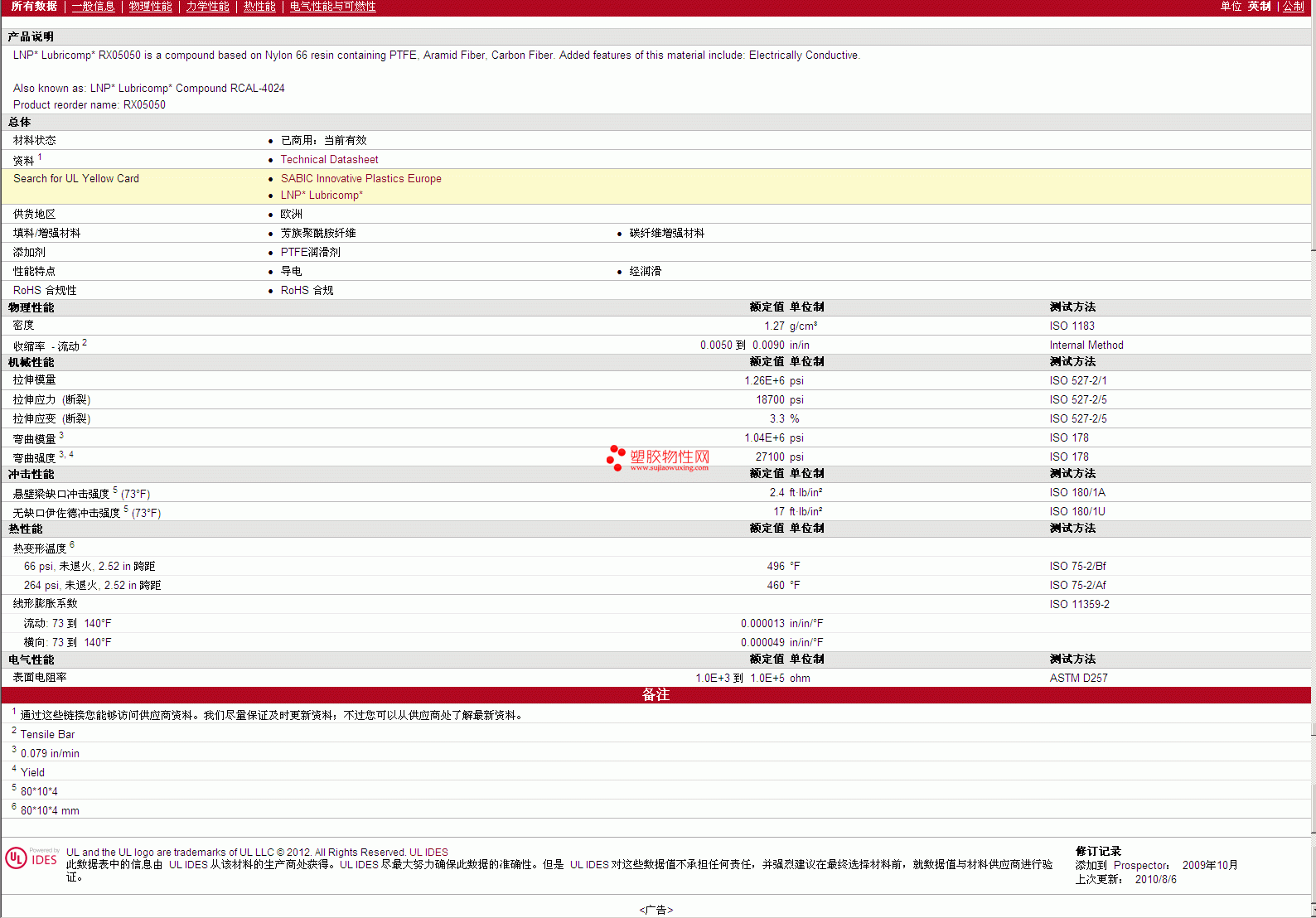Click the UL IDES logo icon
The width and height of the screenshot is (1316, 918).
(32, 858)
